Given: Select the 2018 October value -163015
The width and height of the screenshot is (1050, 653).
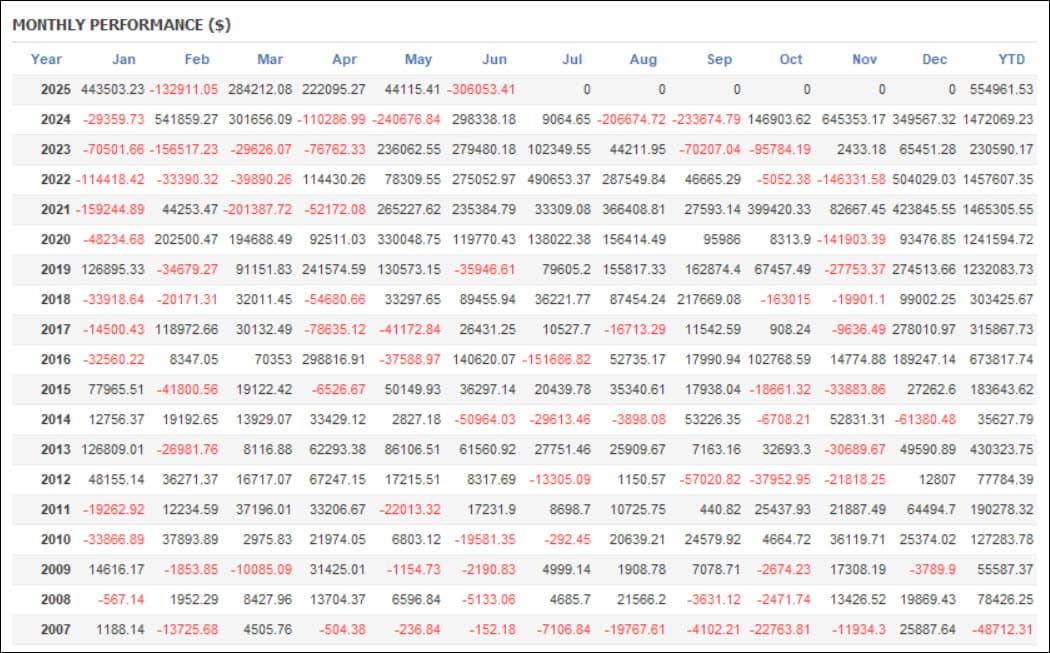Looking at the screenshot, I should (785, 299).
